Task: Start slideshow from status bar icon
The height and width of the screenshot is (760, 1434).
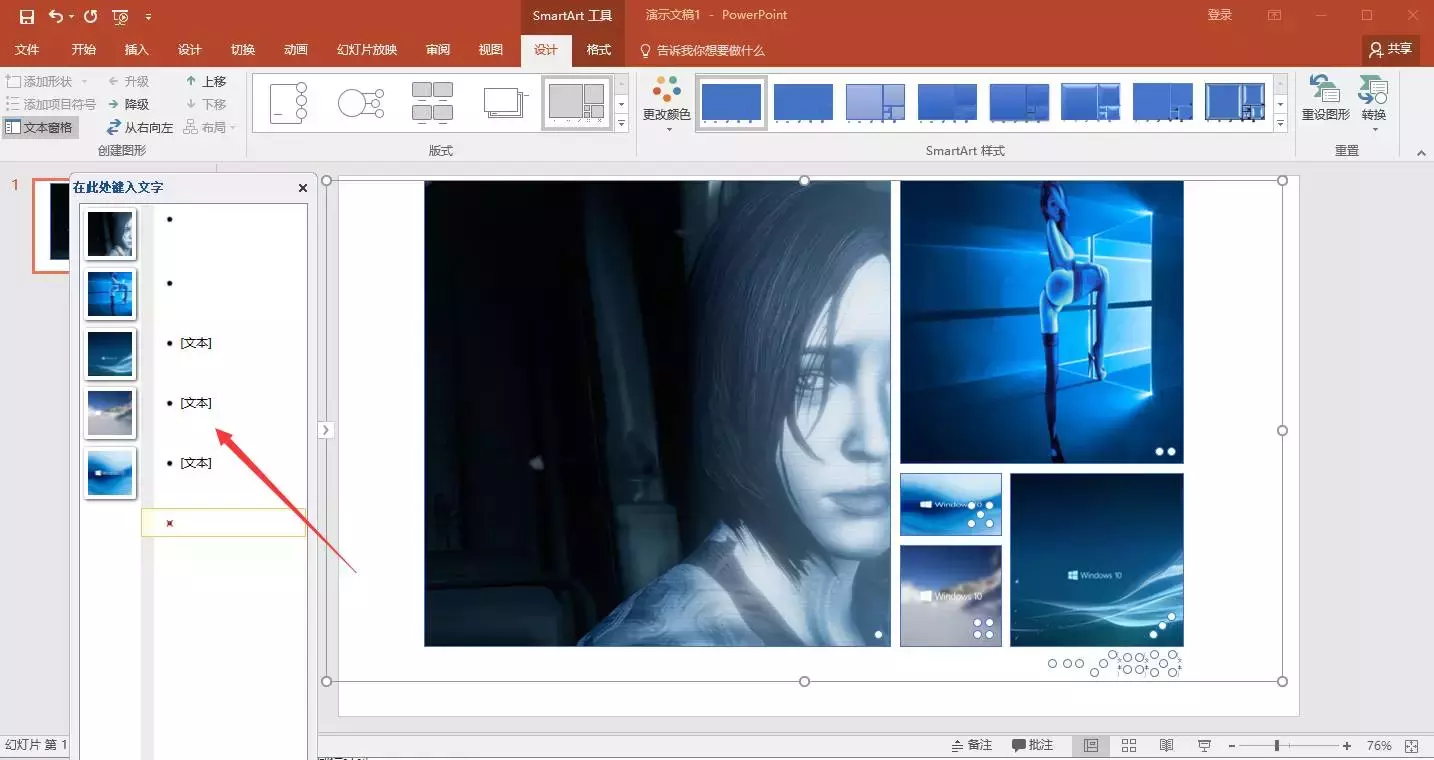Action: coord(1205,746)
